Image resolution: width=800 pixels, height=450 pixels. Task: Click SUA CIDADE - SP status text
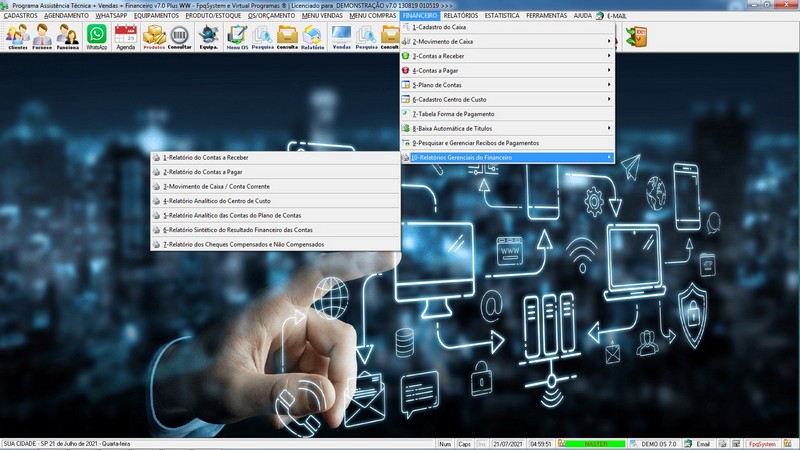[x=66, y=444]
